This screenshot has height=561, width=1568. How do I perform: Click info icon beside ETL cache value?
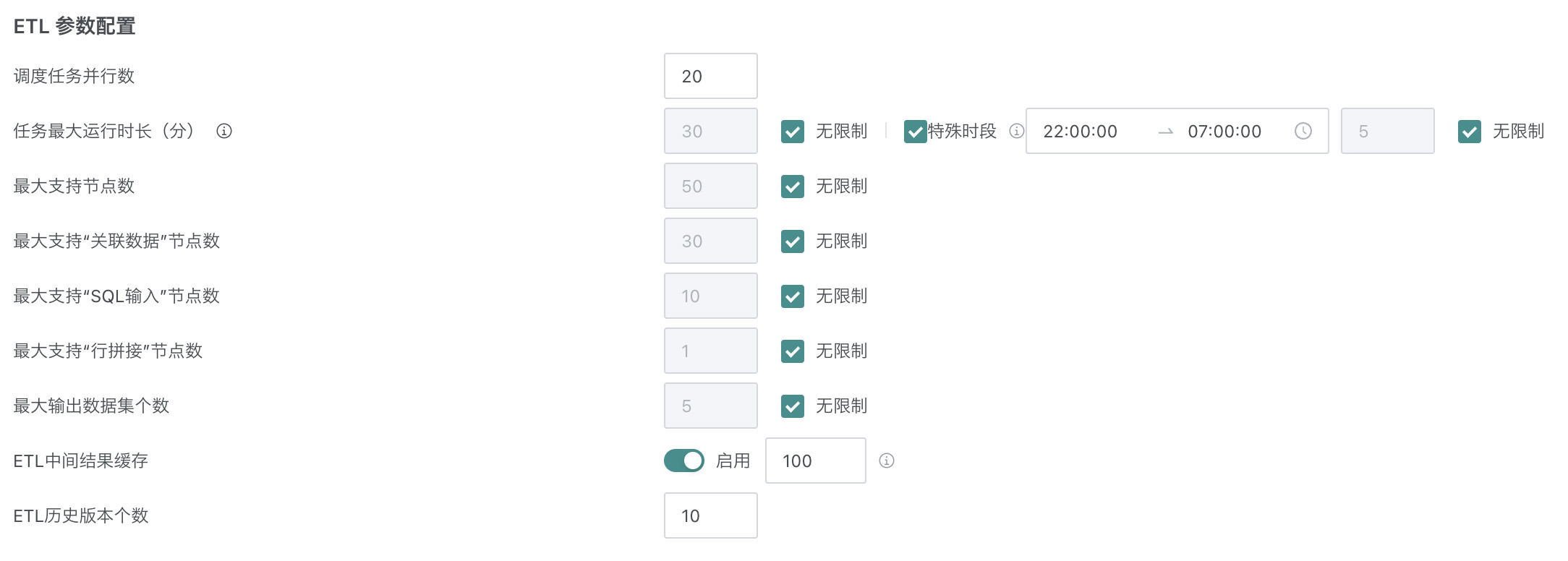tap(886, 461)
